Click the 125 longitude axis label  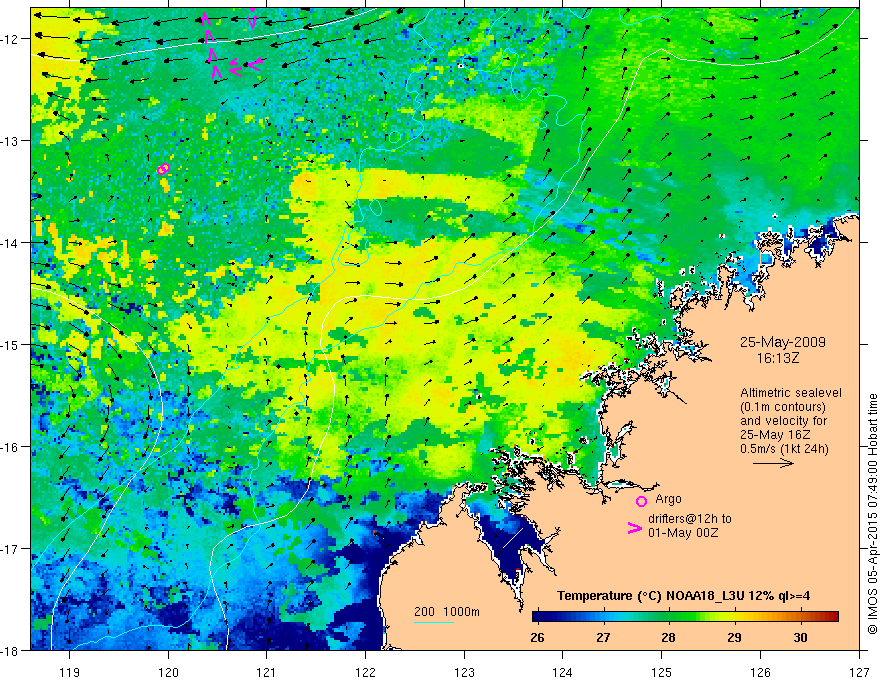point(662,672)
